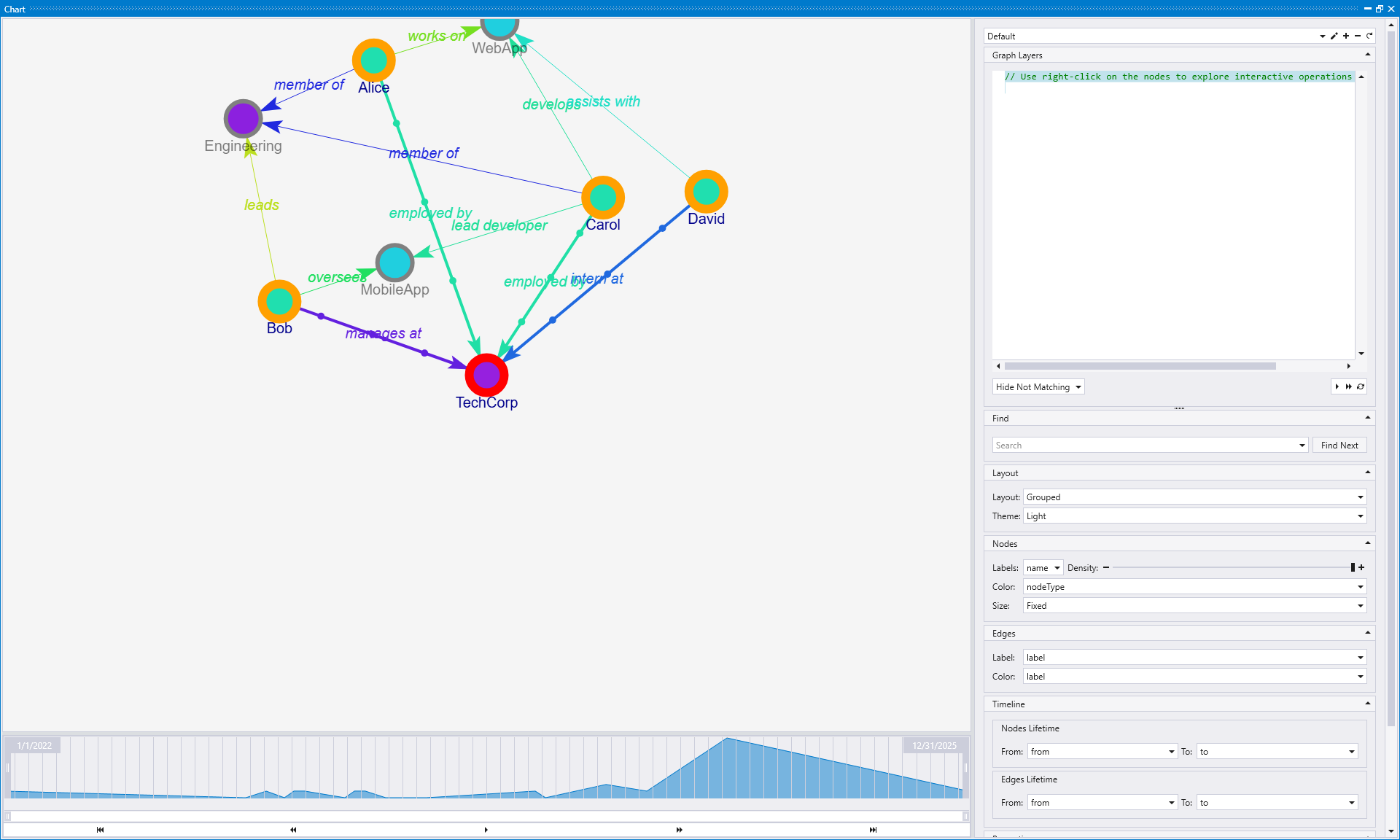Remove the current layer via the minus icon
Viewport: 1400px width, 840px height.
[x=1357, y=36]
